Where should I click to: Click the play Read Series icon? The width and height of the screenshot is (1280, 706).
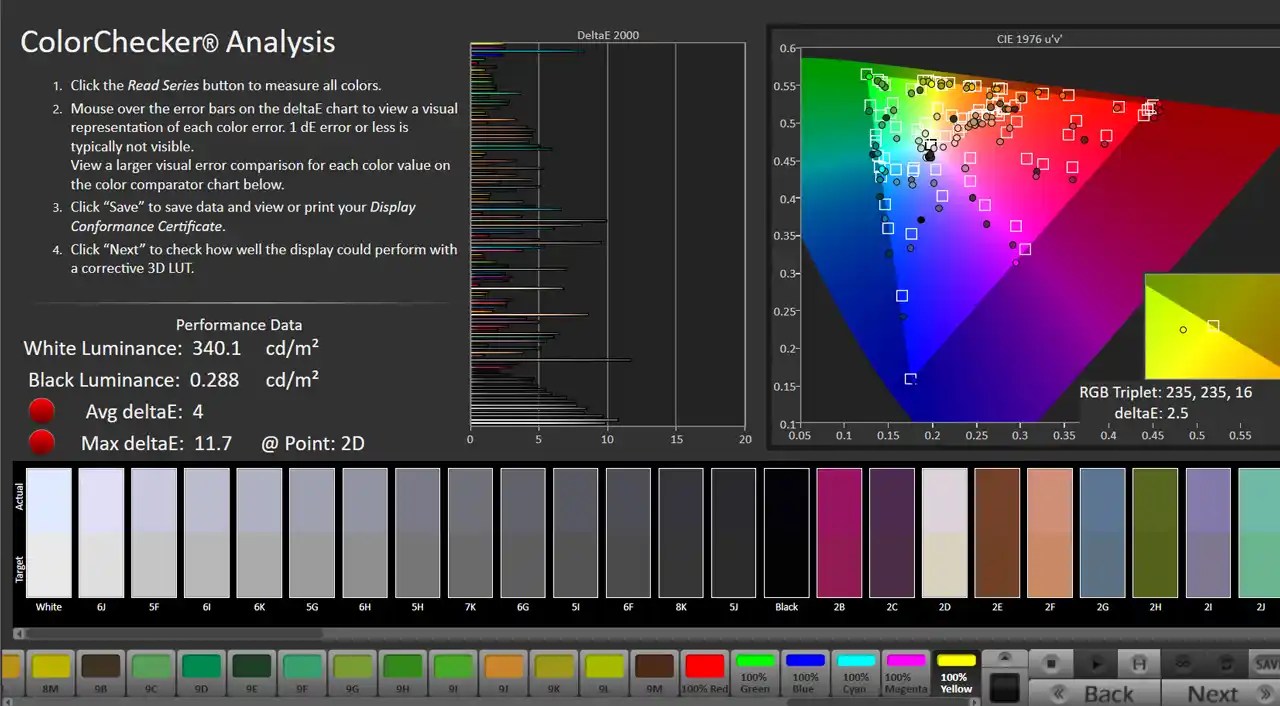(x=1096, y=663)
